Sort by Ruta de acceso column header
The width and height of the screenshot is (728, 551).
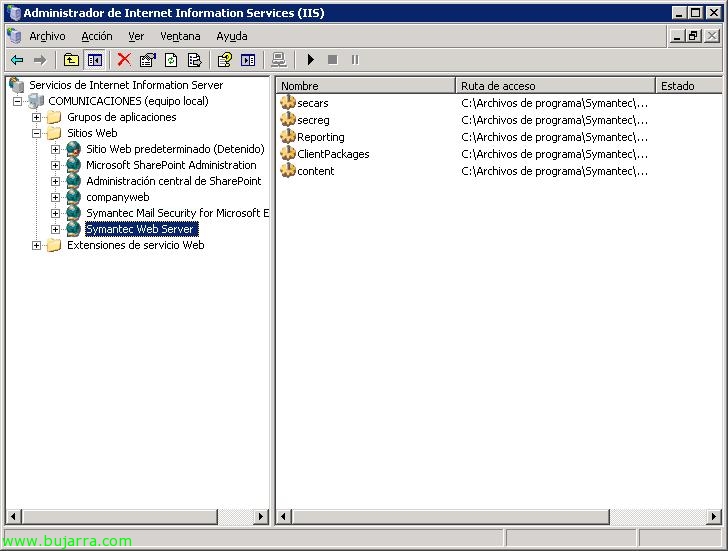pyautogui.click(x=555, y=86)
